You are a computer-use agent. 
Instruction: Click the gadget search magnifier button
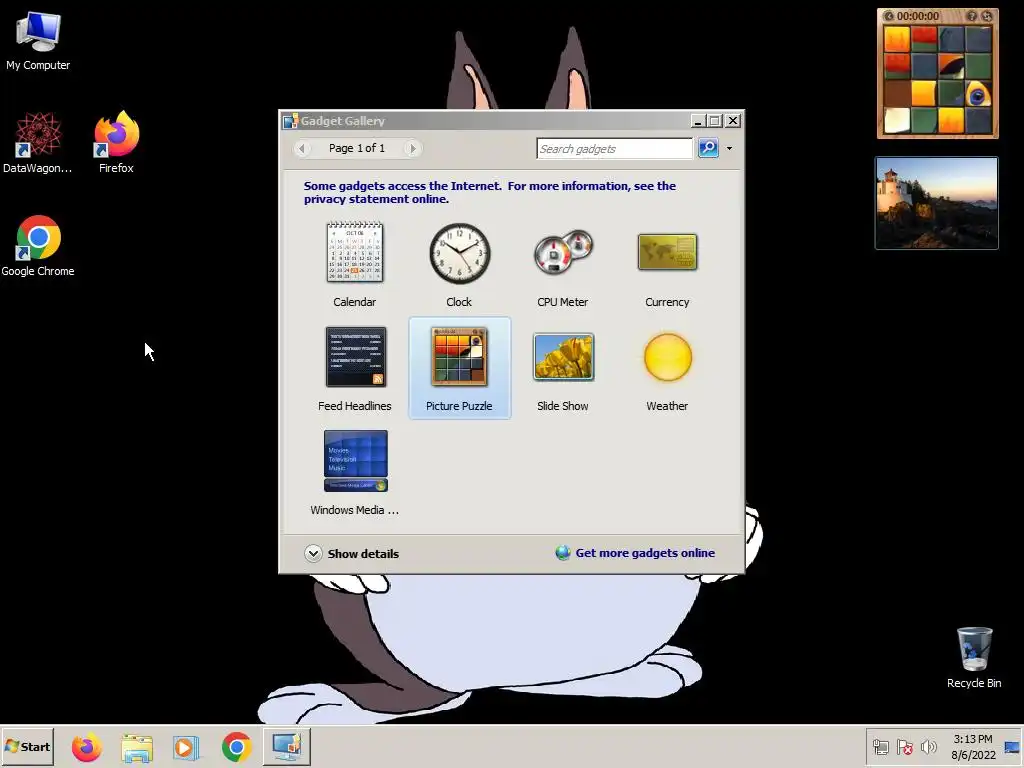pyautogui.click(x=708, y=148)
